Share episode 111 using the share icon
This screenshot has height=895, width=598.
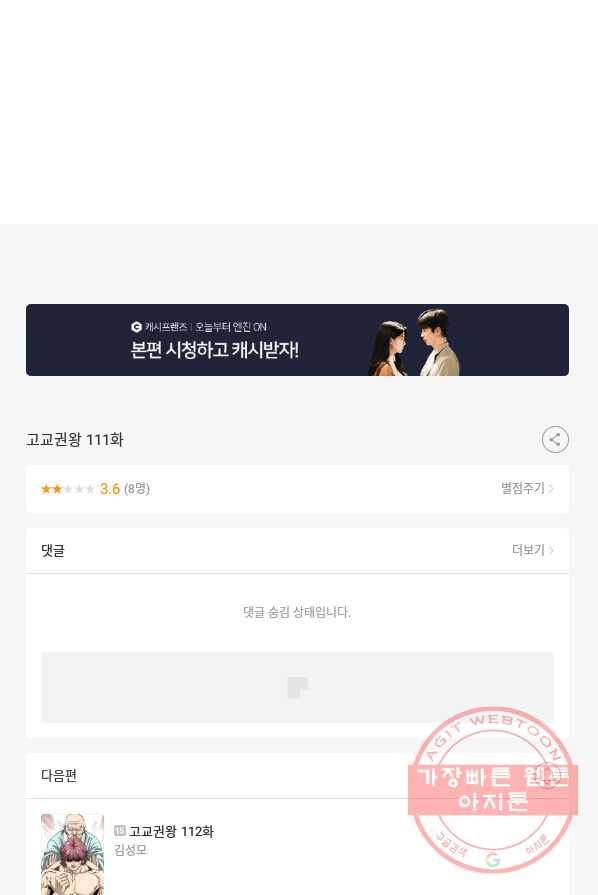pyautogui.click(x=555, y=440)
